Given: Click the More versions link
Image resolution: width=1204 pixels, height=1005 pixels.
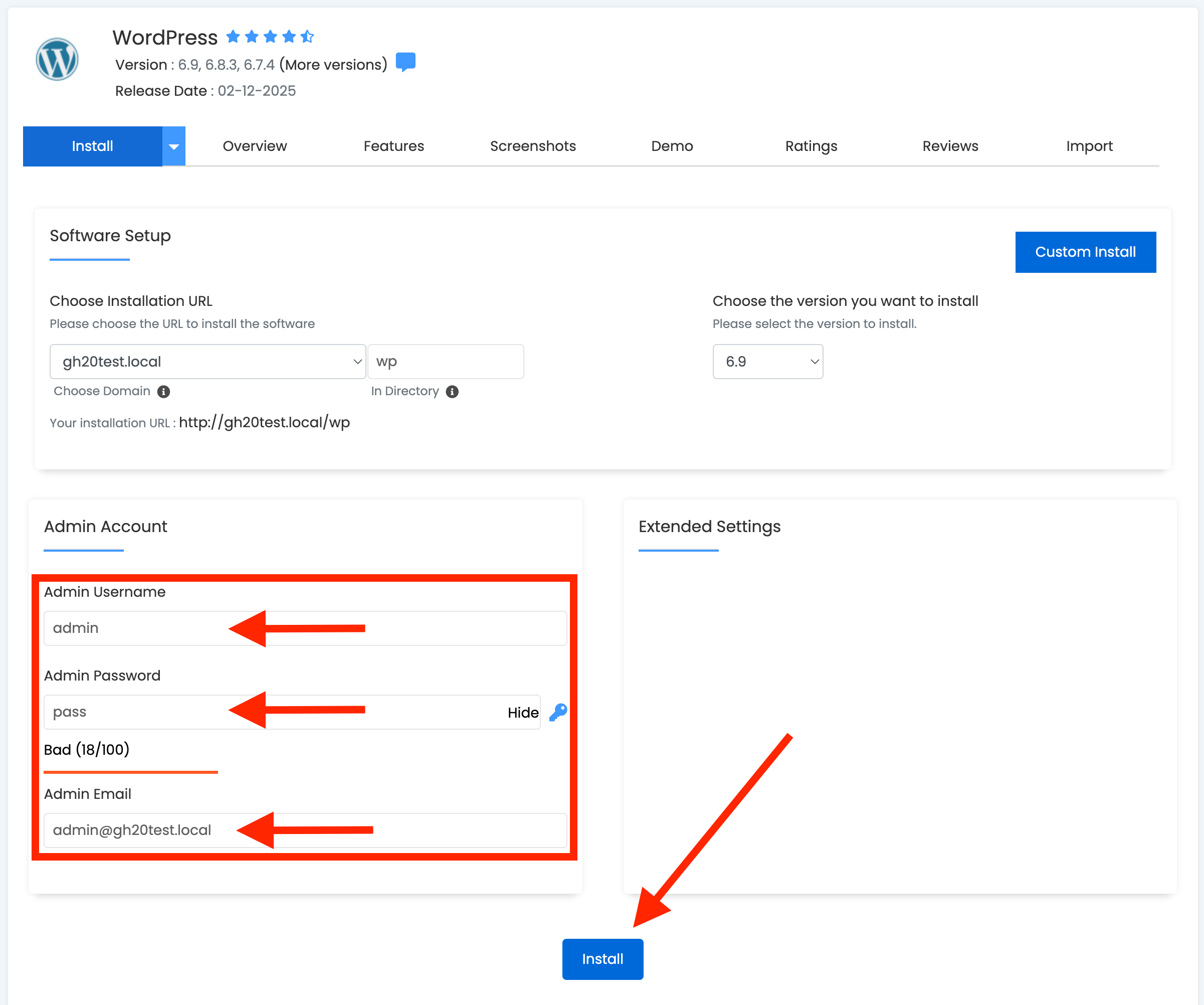Looking at the screenshot, I should tap(333, 65).
